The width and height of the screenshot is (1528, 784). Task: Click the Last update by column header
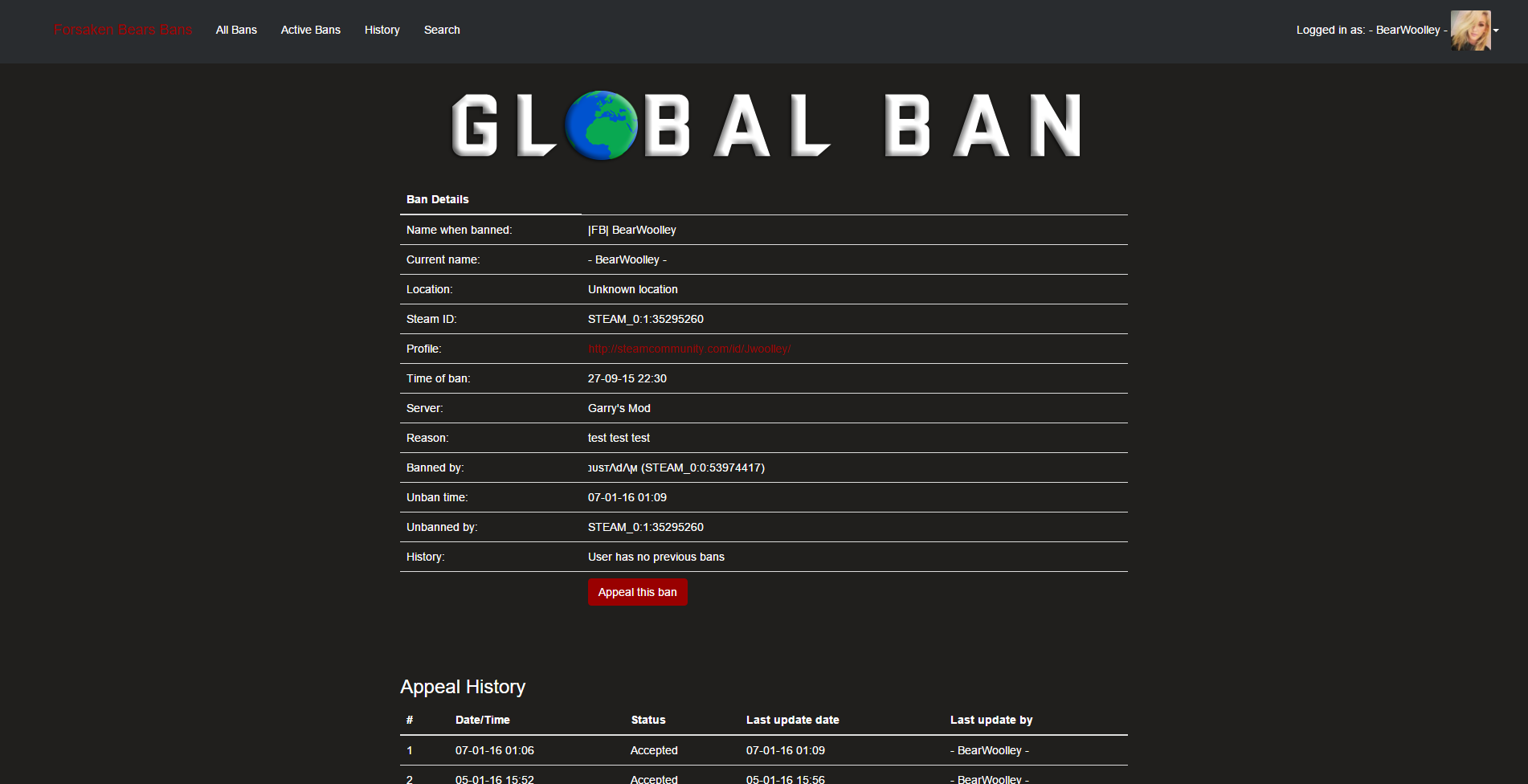click(x=991, y=720)
